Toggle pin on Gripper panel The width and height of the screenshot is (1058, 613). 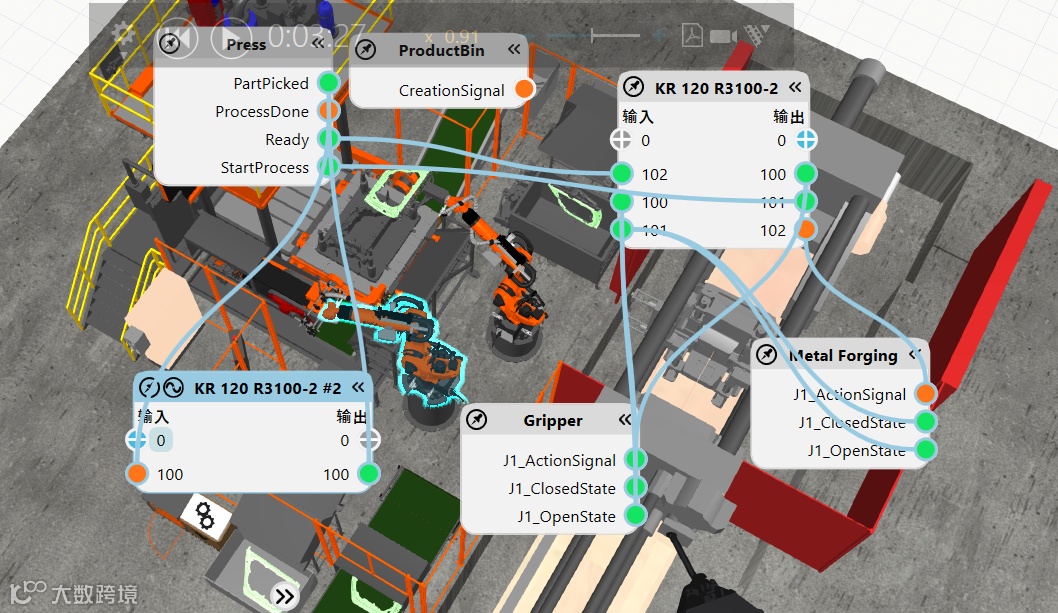(x=476, y=420)
